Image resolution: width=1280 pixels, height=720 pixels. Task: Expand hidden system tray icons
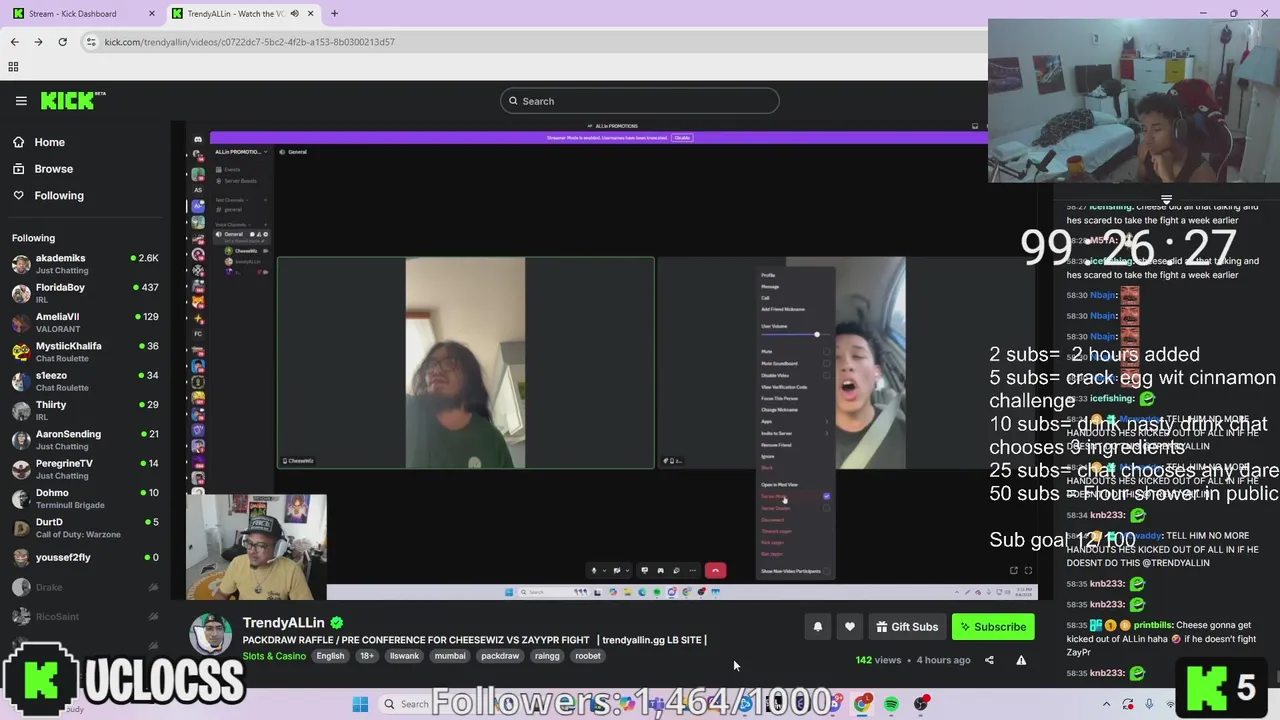pos(1106,704)
